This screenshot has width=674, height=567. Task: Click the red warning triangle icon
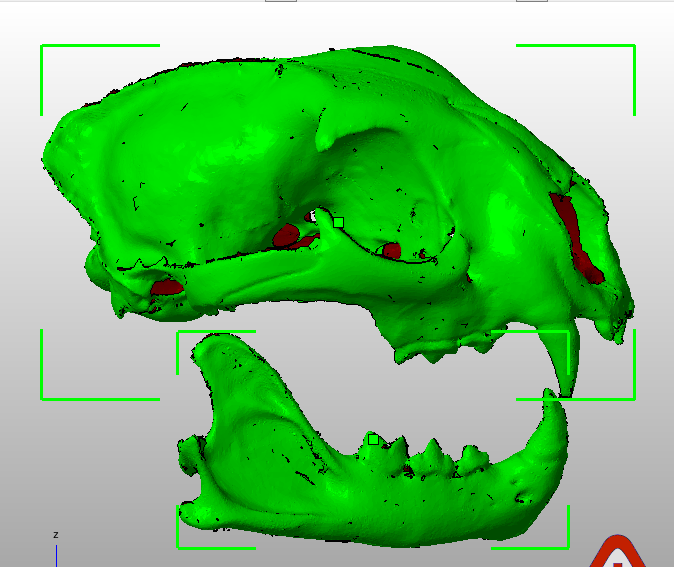click(x=617, y=551)
